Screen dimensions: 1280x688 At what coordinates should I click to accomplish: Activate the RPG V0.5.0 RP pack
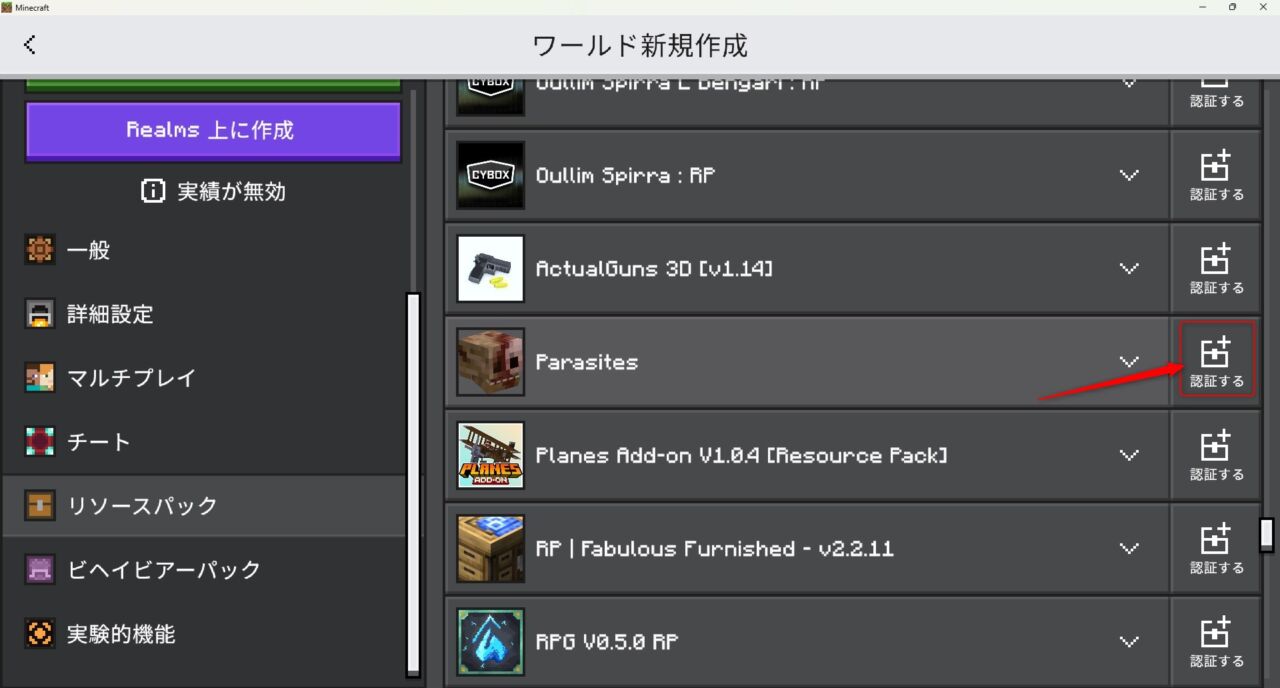click(x=1216, y=642)
